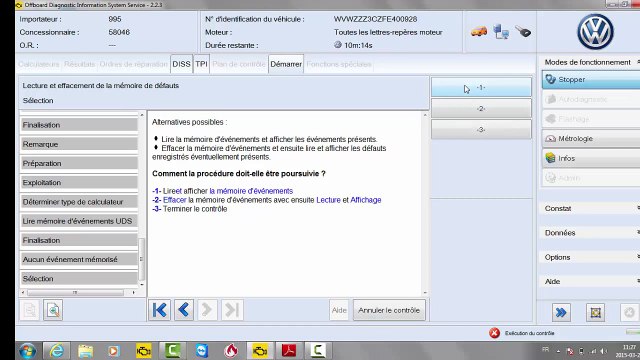Click the greyed round cancel icon in side panel
The height and width of the screenshot is (360, 640).
[x=629, y=313]
